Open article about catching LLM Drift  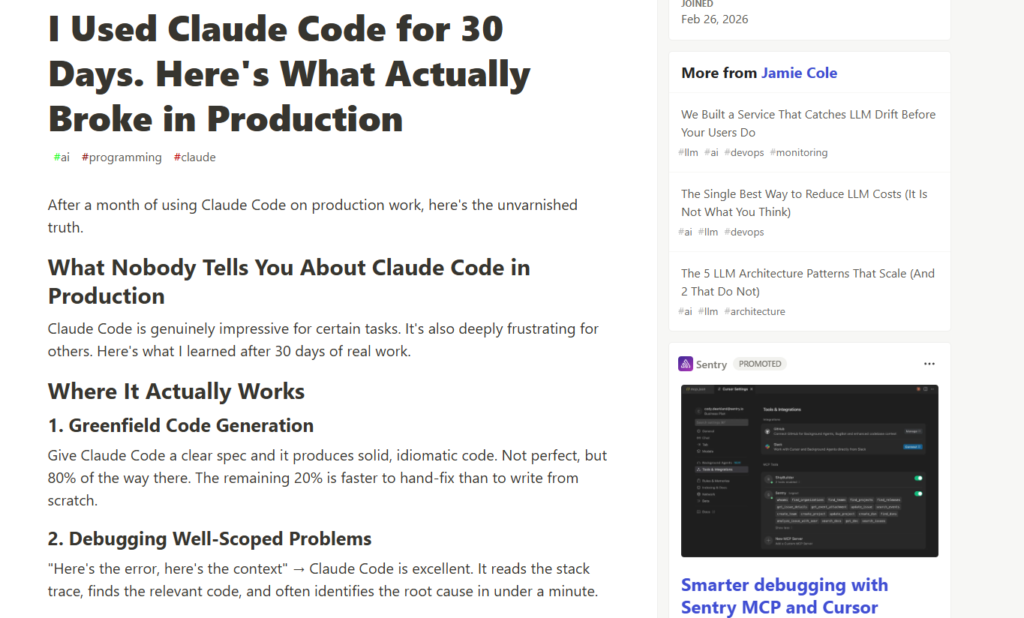[x=808, y=123]
